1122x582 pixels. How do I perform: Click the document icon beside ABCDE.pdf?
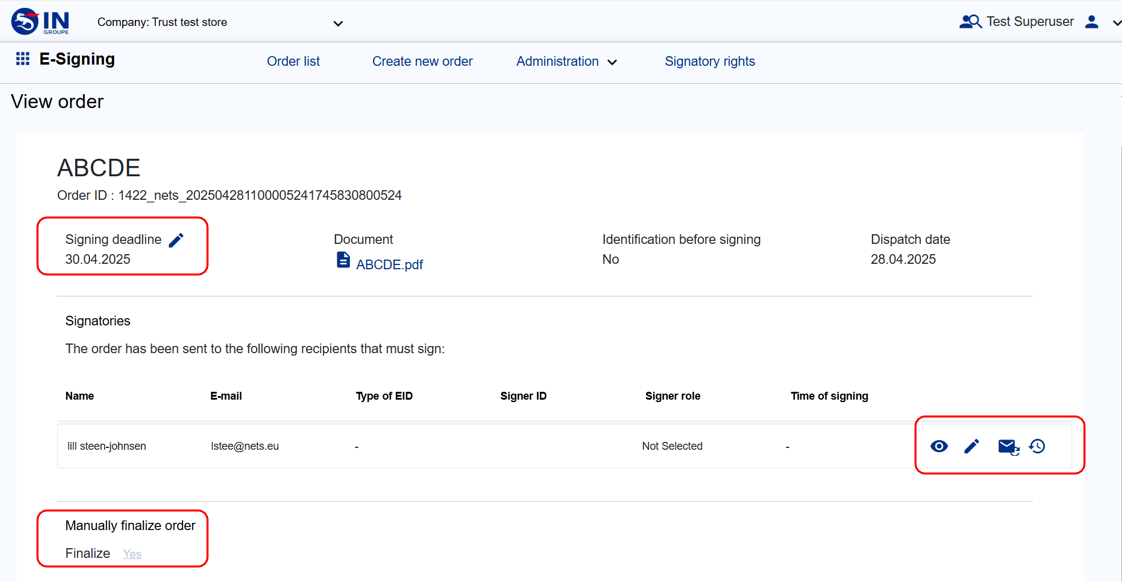[x=343, y=261]
